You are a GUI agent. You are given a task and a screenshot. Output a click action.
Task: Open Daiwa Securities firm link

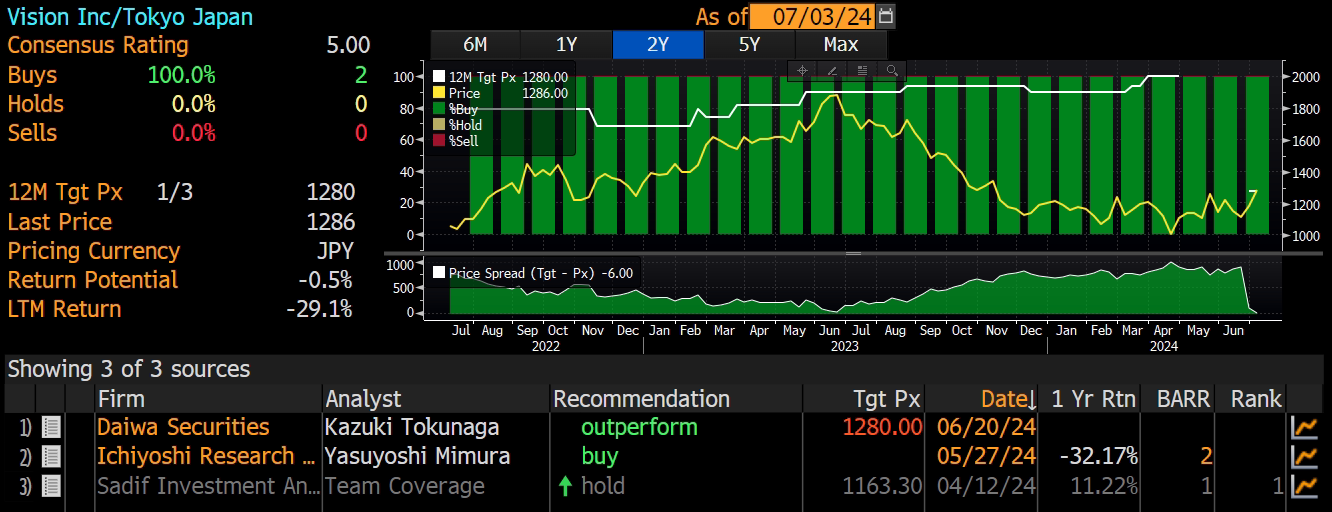point(183,427)
